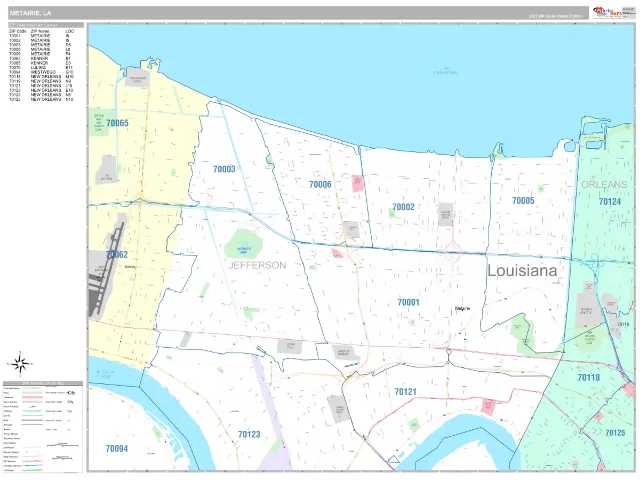Click the LULING row in ZIP index
The height and width of the screenshot is (480, 640).
[x=41, y=68]
